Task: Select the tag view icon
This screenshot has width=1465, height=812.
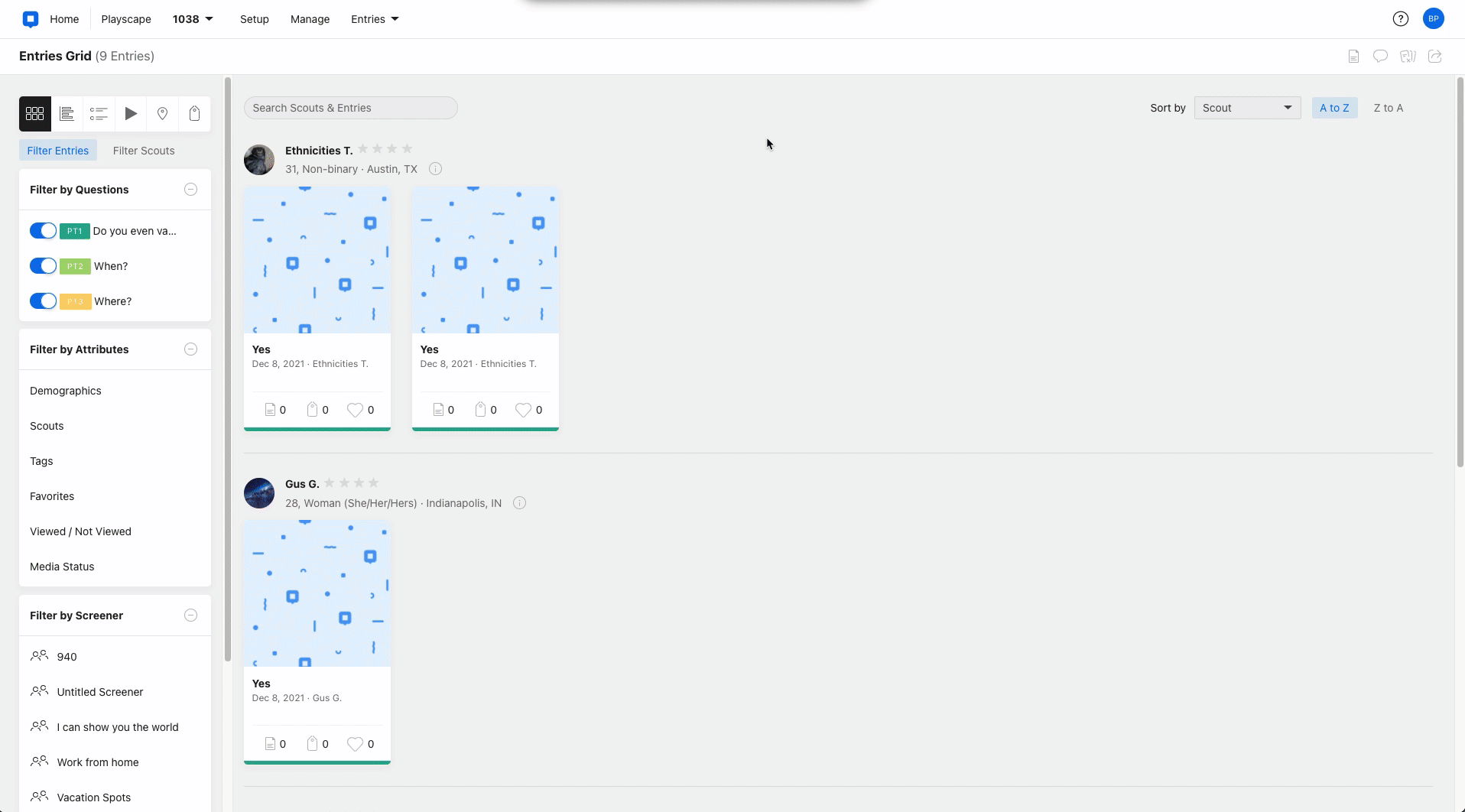Action: click(x=195, y=113)
